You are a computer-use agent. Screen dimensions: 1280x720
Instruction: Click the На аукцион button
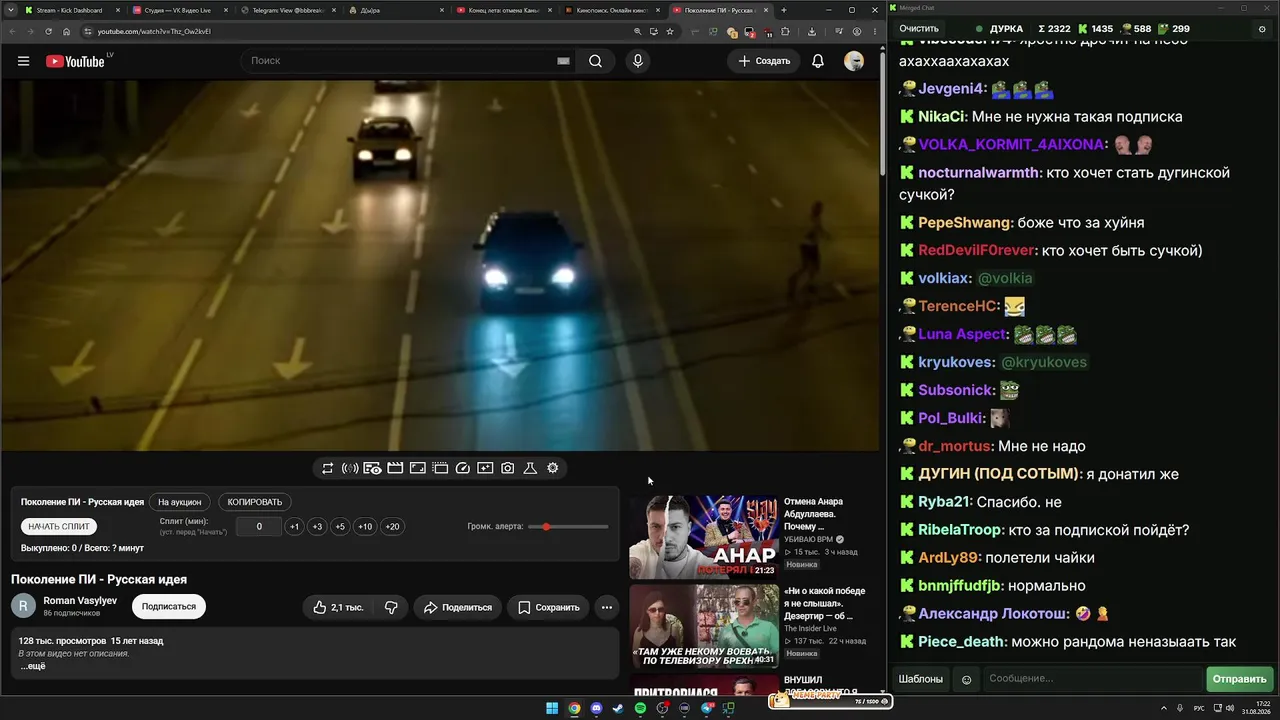tap(180, 502)
